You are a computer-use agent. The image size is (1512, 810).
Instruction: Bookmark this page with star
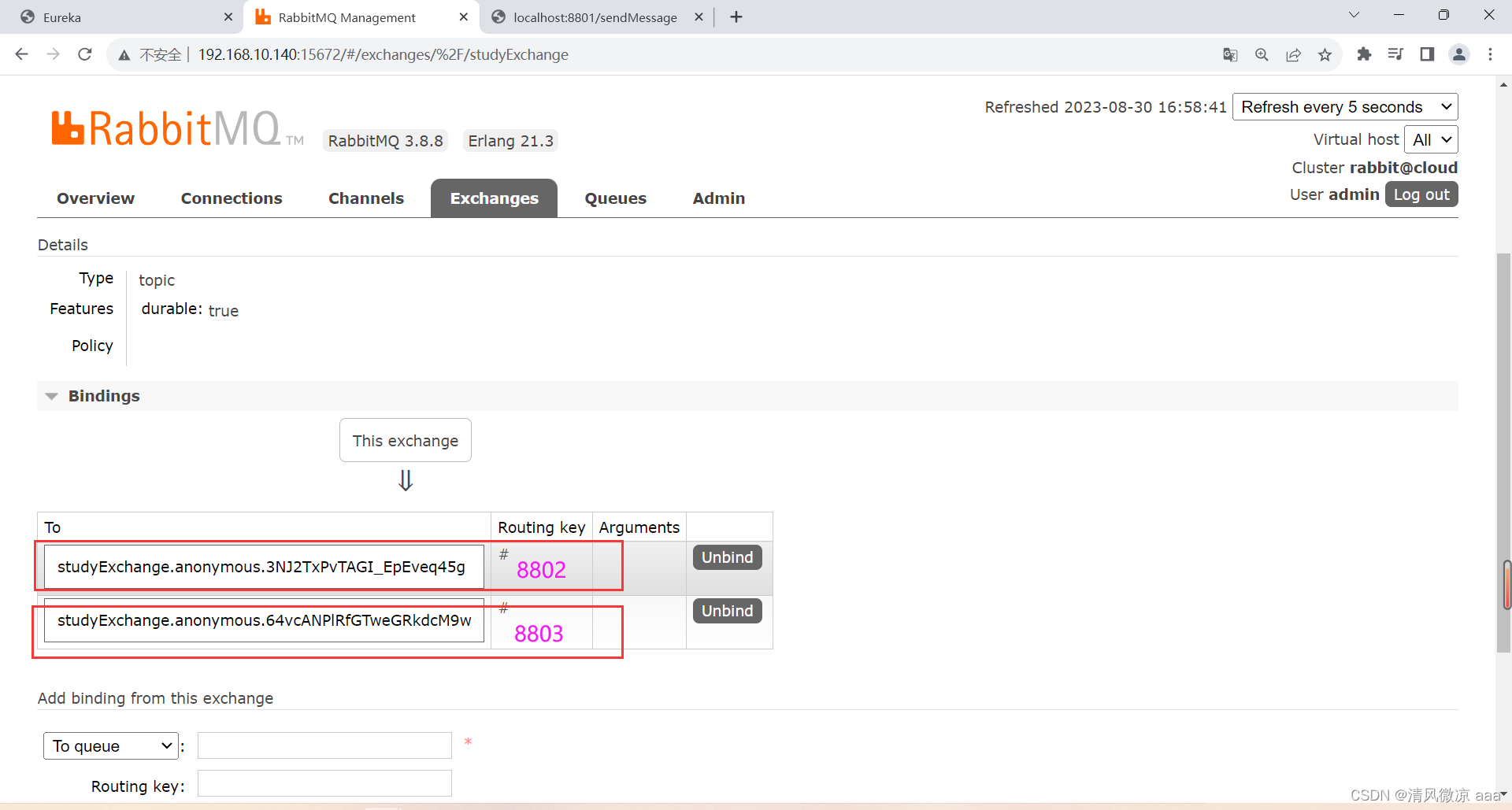[x=1325, y=54]
